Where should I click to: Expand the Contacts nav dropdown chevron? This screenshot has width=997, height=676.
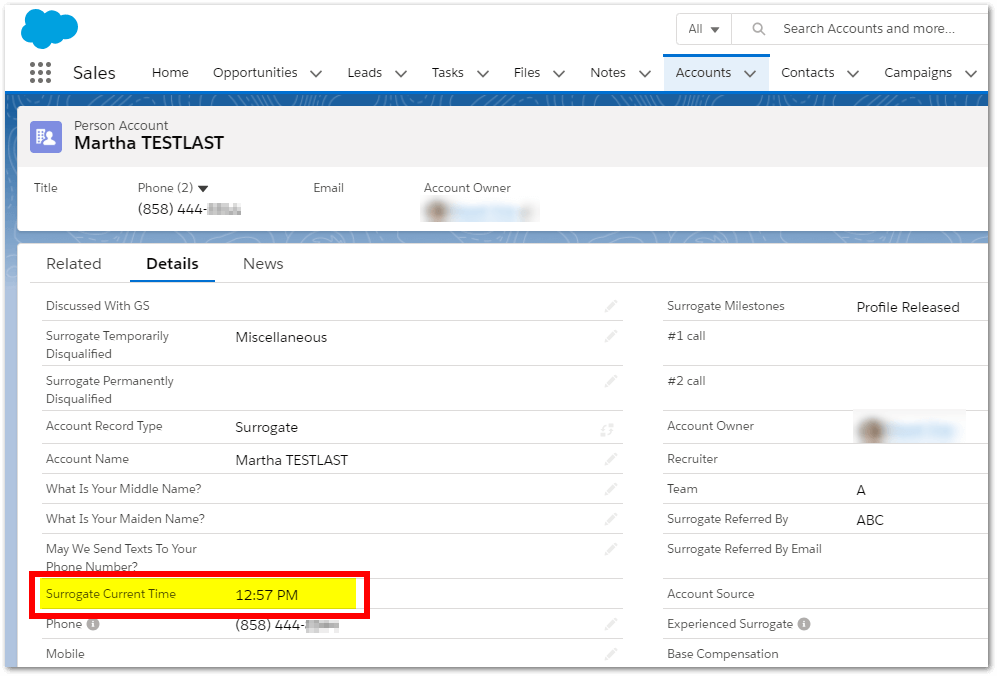[853, 73]
